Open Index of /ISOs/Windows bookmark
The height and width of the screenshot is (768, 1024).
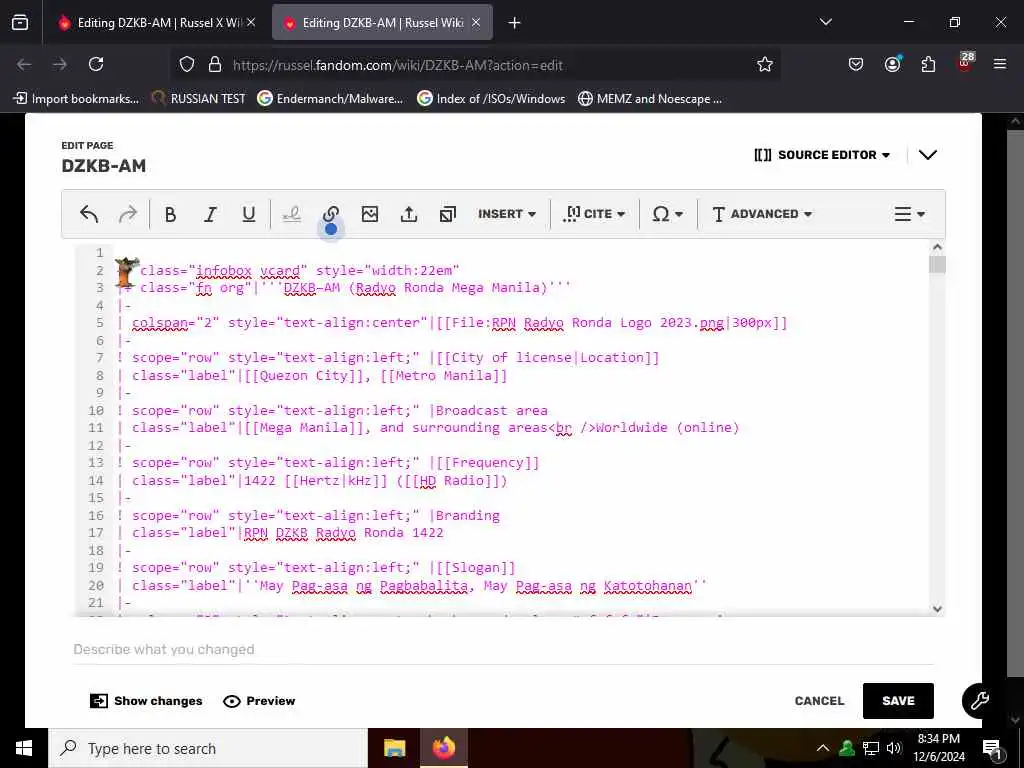(491, 99)
